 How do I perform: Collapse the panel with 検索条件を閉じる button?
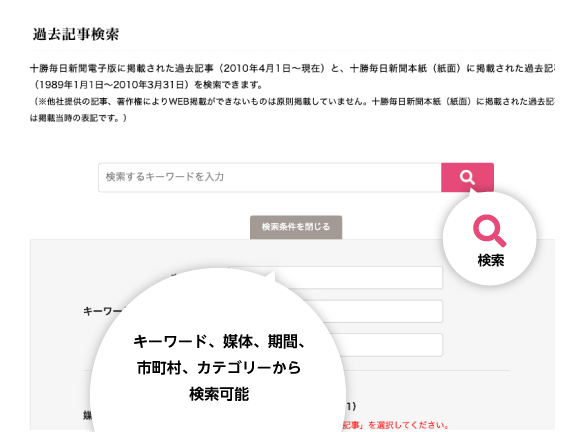coord(296,227)
